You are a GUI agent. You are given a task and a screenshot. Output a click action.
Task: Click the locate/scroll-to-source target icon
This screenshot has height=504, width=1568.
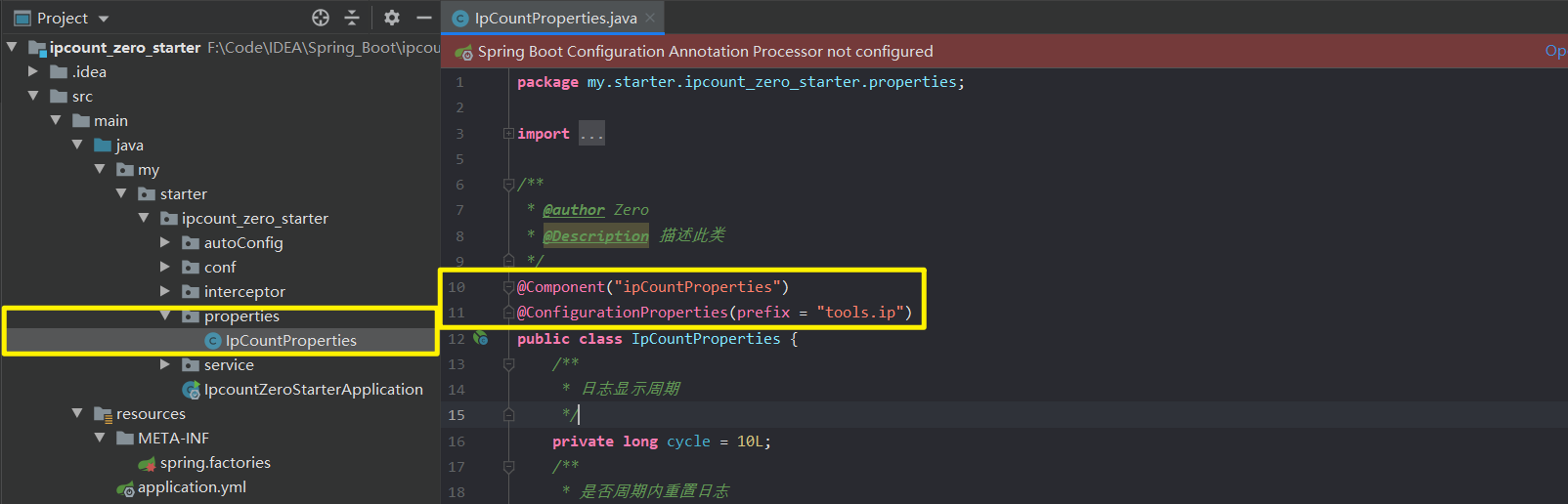[x=321, y=18]
